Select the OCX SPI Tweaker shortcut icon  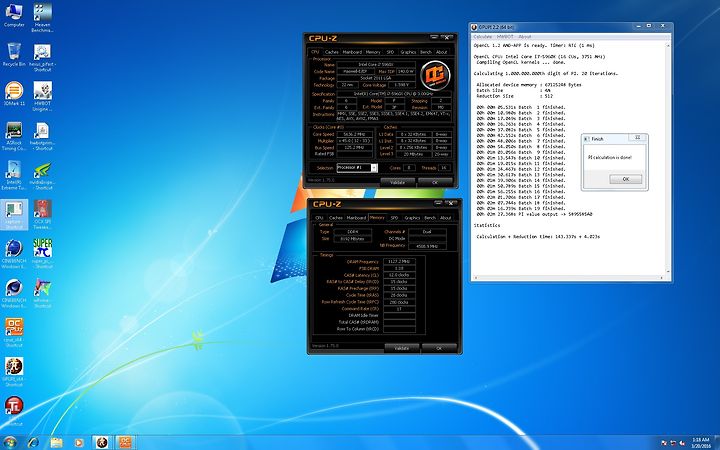[x=42, y=214]
